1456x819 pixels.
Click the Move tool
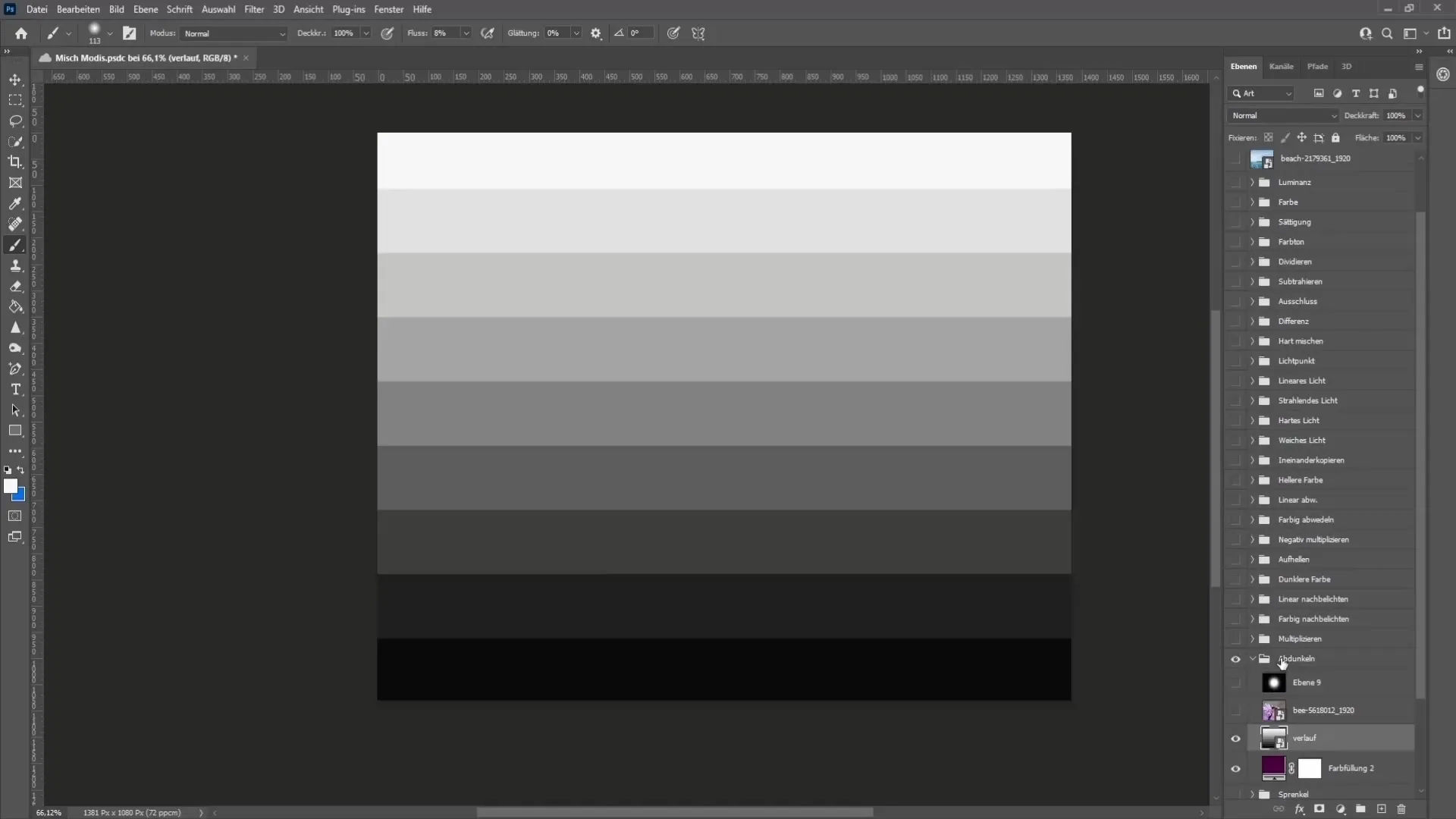coord(15,78)
